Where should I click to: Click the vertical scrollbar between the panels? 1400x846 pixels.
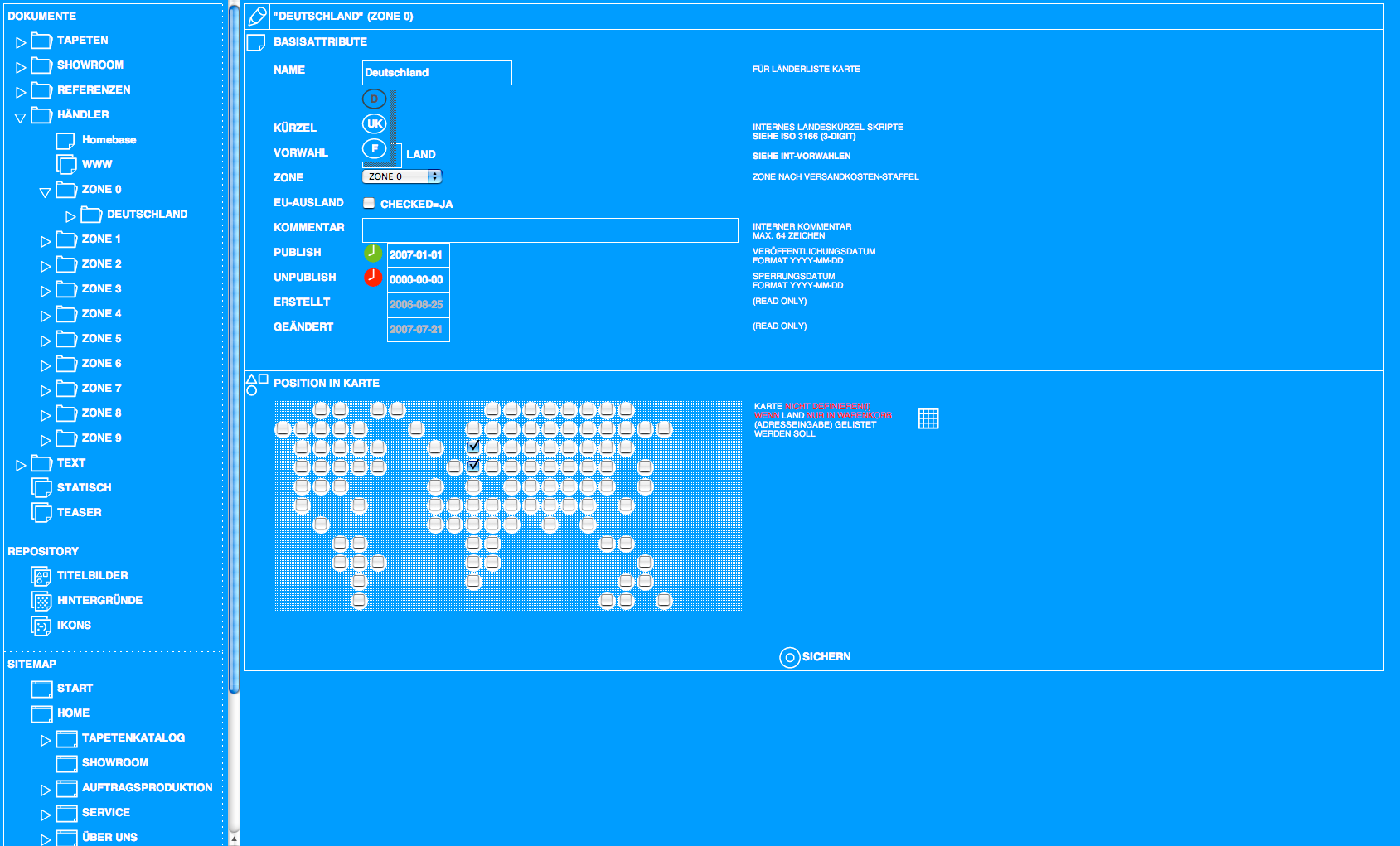click(235, 331)
